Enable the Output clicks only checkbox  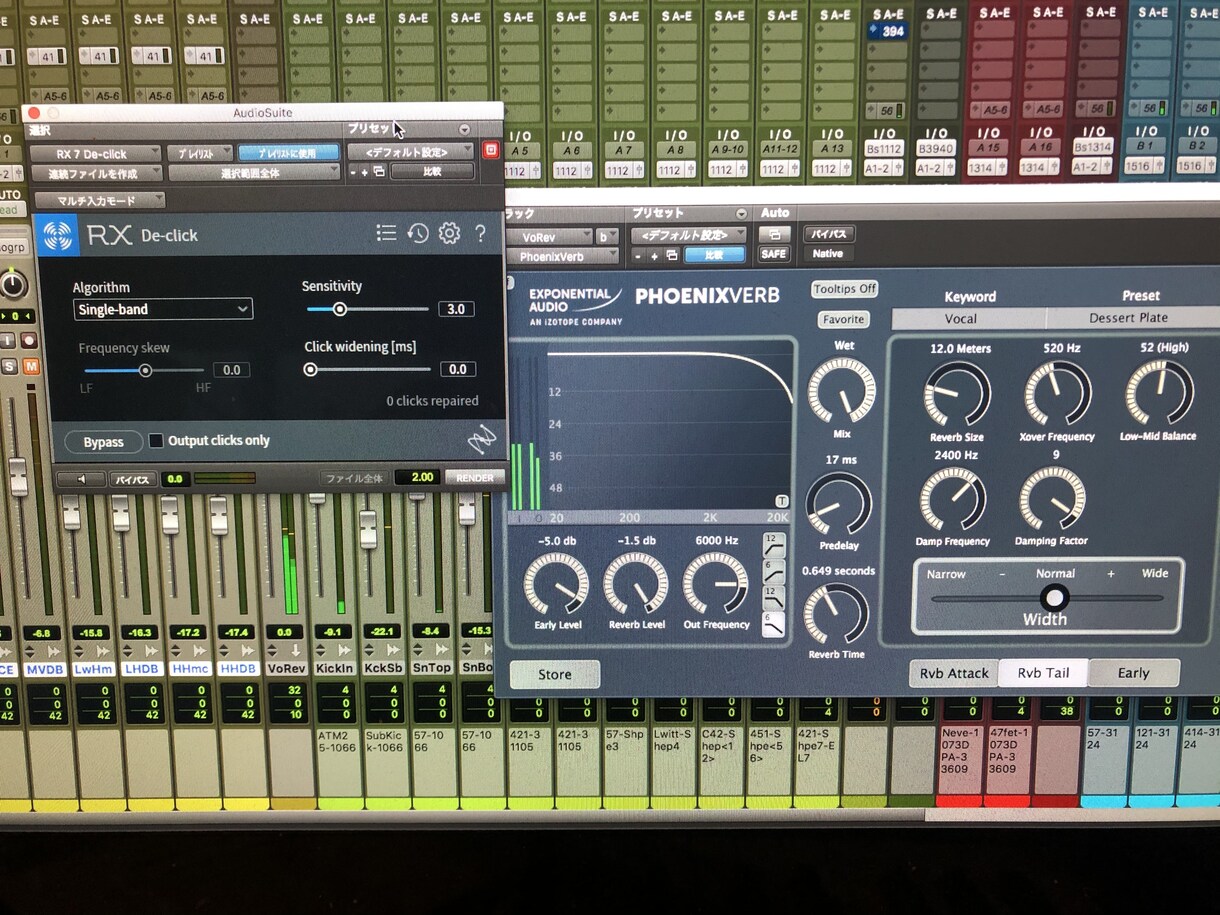tap(156, 440)
